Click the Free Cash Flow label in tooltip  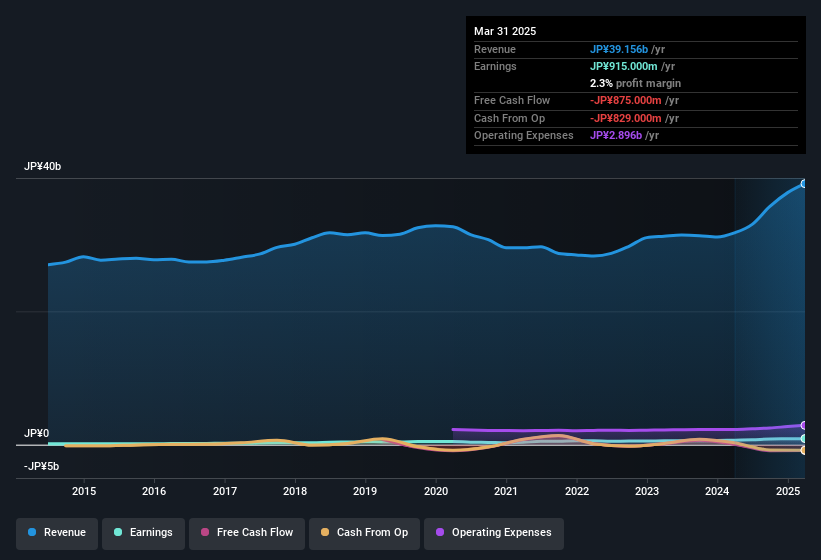tap(512, 100)
